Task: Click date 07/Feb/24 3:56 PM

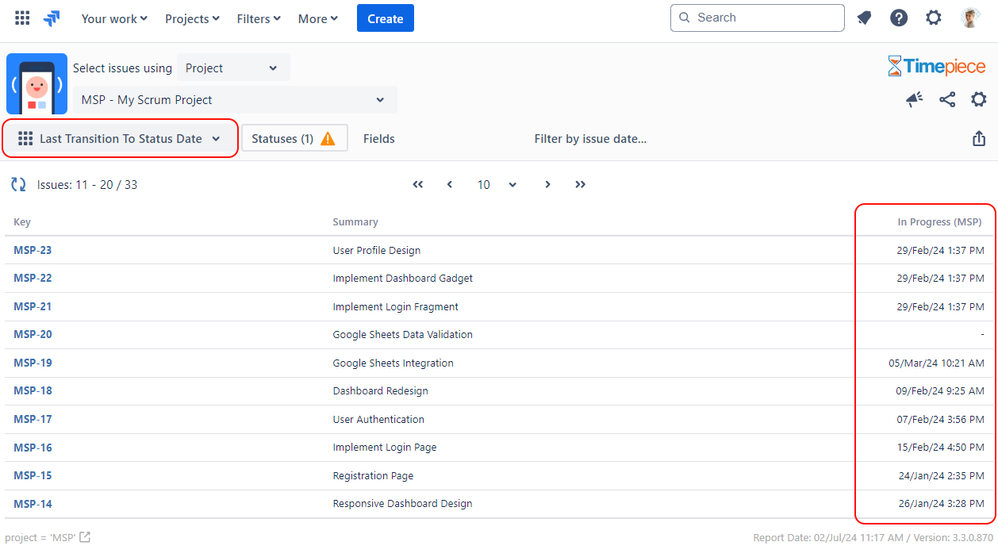Action: tap(940, 420)
